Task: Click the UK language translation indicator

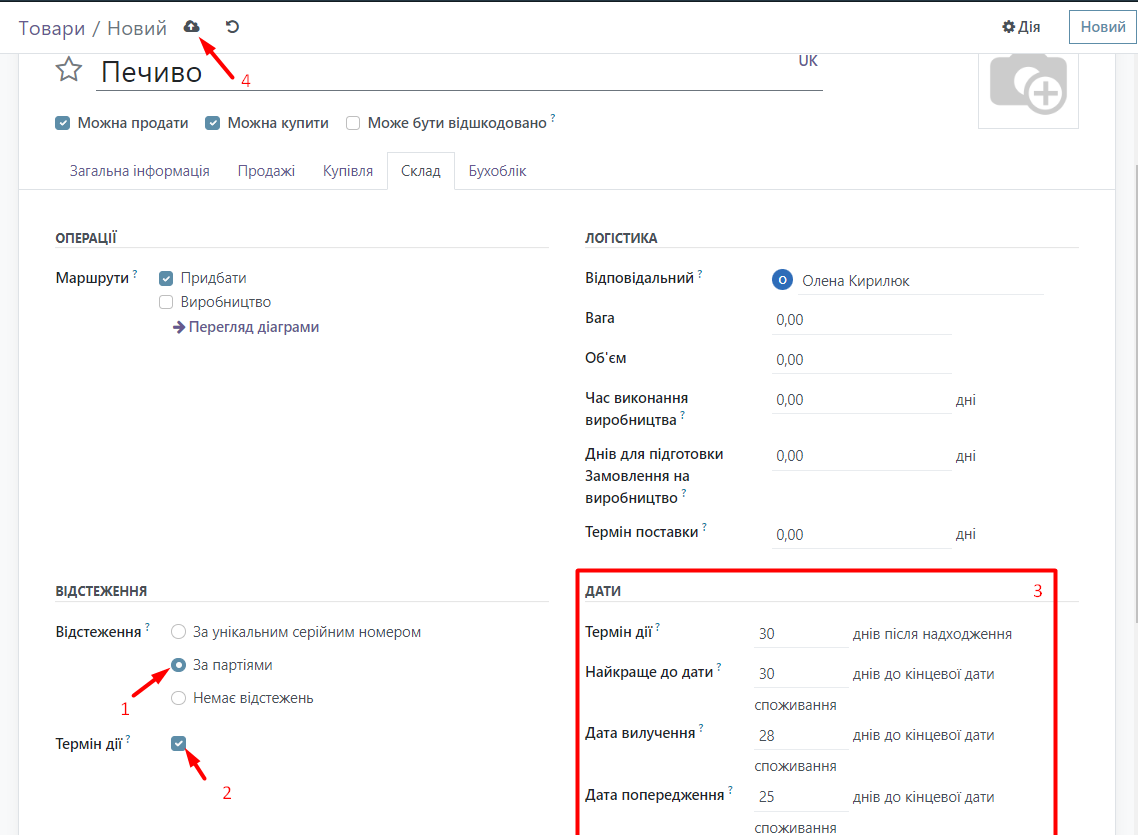Action: pyautogui.click(x=807, y=61)
